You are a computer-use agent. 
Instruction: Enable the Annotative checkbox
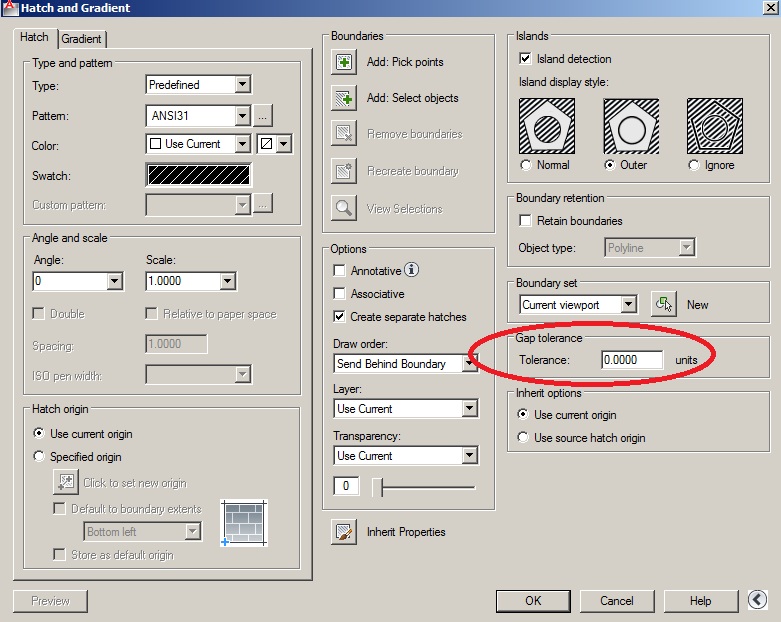tap(340, 271)
